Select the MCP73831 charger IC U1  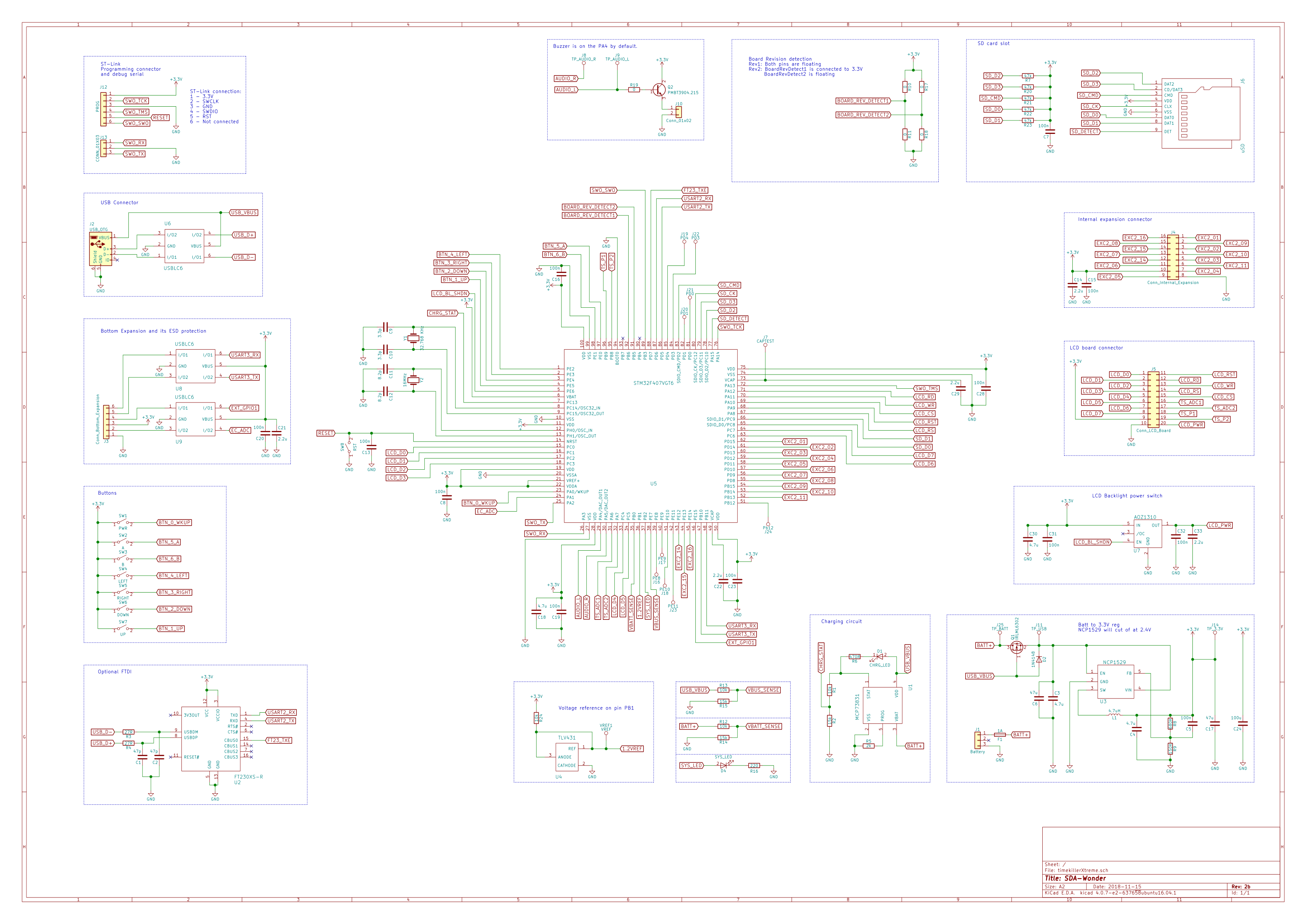pos(882,706)
